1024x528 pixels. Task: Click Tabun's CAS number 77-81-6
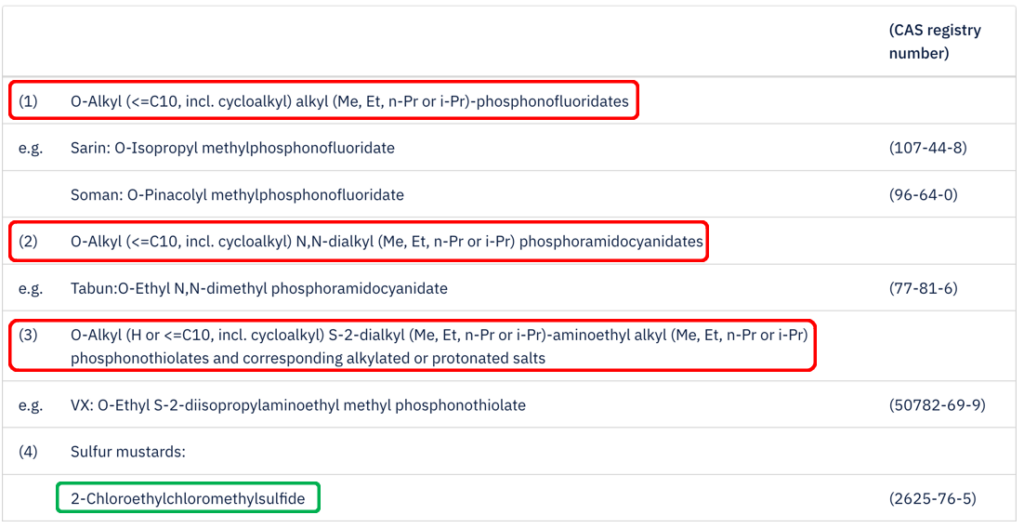pos(923,288)
